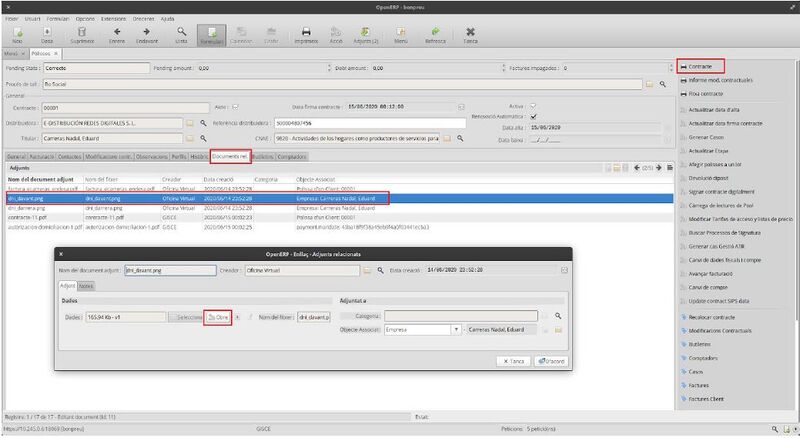Toggle the Renovació Automàtica checkbox
The width and height of the screenshot is (800, 438).
pos(533,116)
